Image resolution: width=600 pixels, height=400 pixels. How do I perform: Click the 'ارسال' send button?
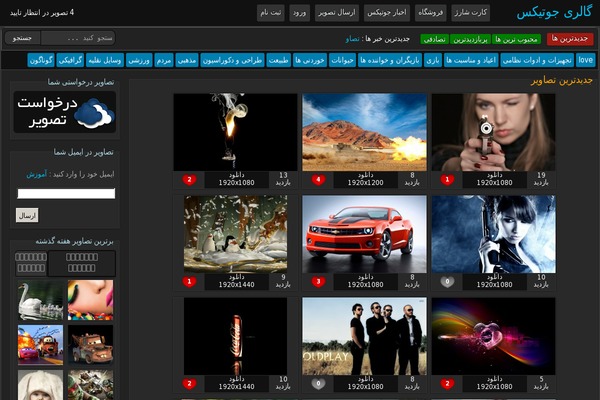coord(27,216)
